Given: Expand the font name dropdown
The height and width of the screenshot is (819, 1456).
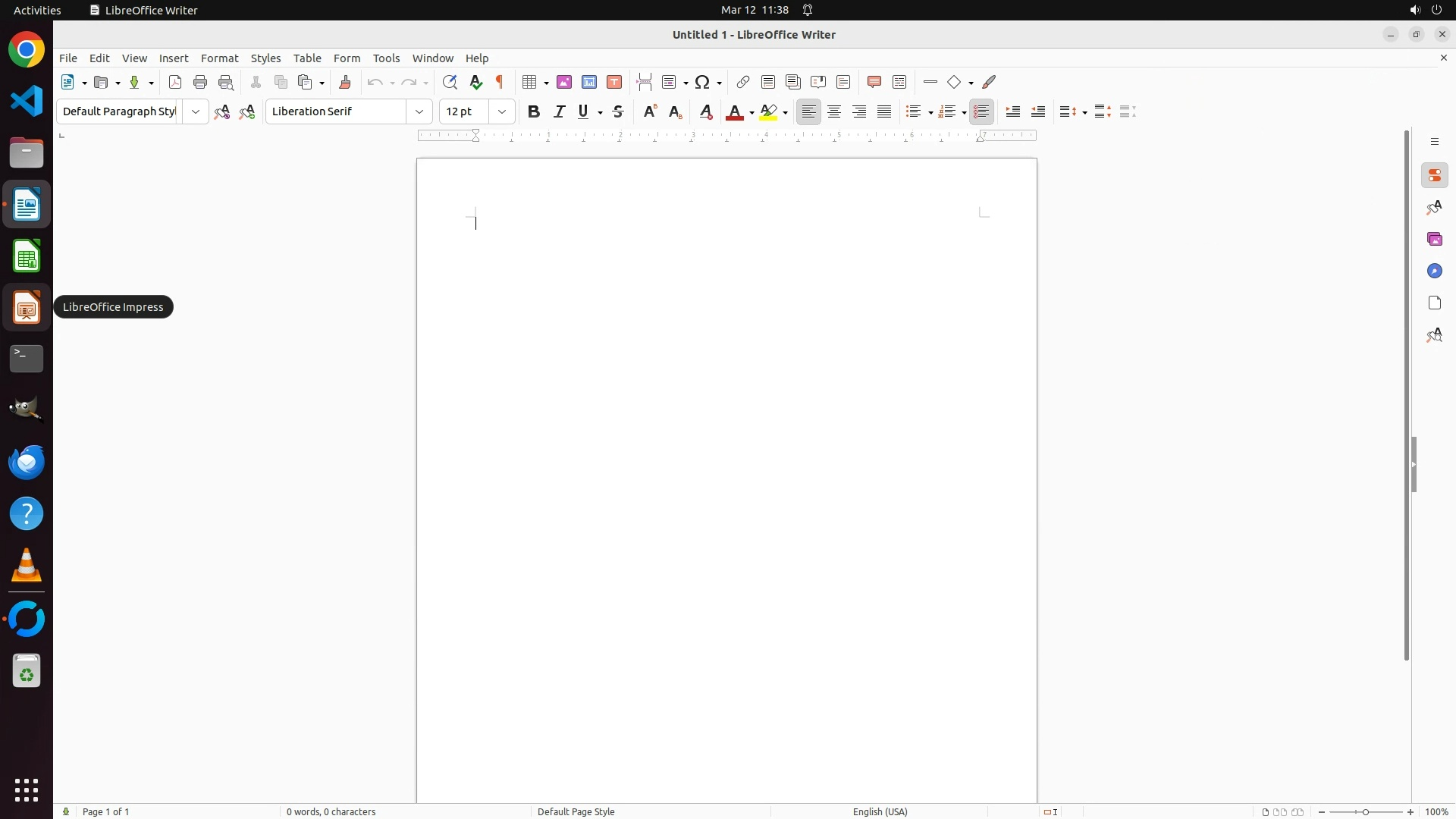Looking at the screenshot, I should coord(419,112).
